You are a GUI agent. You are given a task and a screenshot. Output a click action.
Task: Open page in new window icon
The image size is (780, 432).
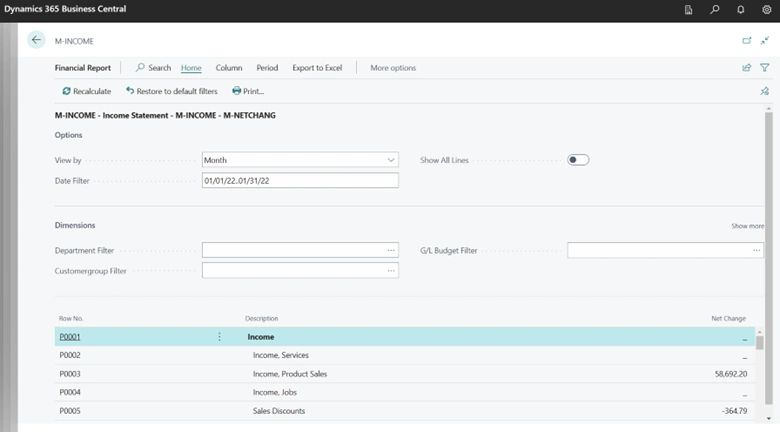tap(747, 41)
